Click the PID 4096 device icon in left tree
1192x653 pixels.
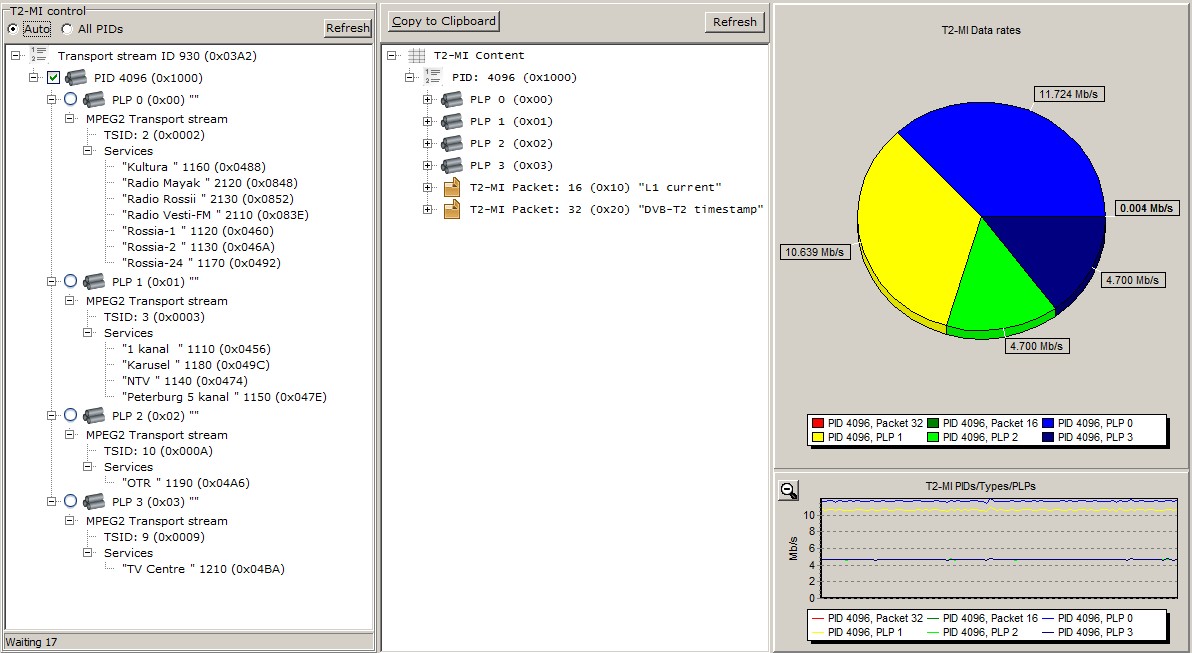(x=76, y=78)
